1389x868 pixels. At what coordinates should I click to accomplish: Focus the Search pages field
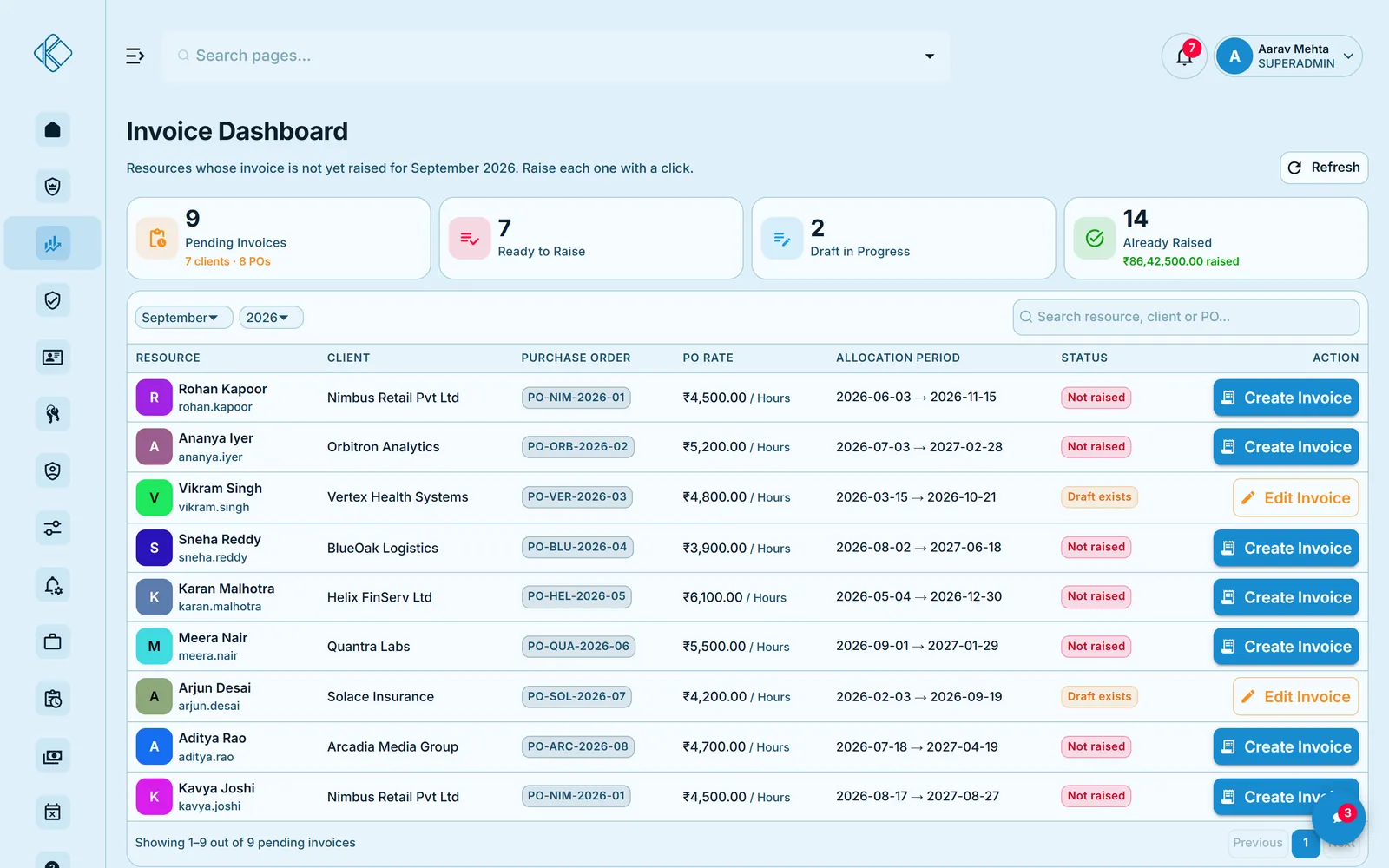(x=556, y=56)
